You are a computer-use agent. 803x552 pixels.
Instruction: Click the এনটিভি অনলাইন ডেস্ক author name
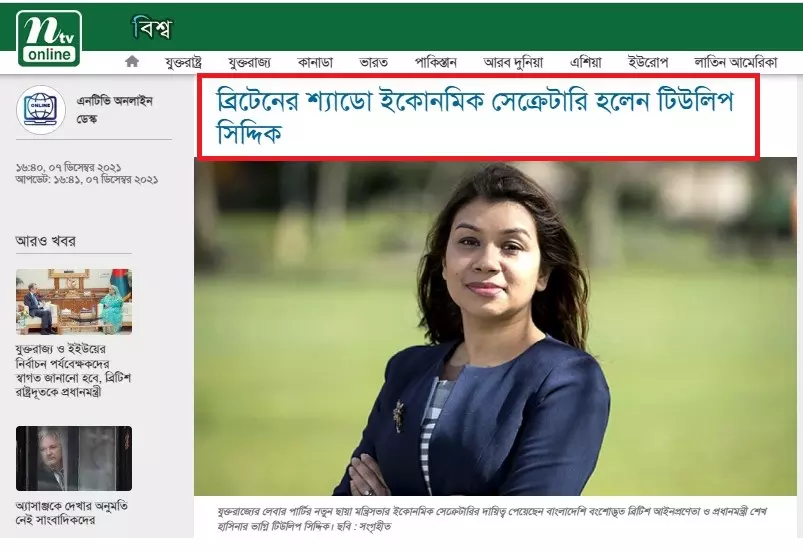[x=114, y=109]
